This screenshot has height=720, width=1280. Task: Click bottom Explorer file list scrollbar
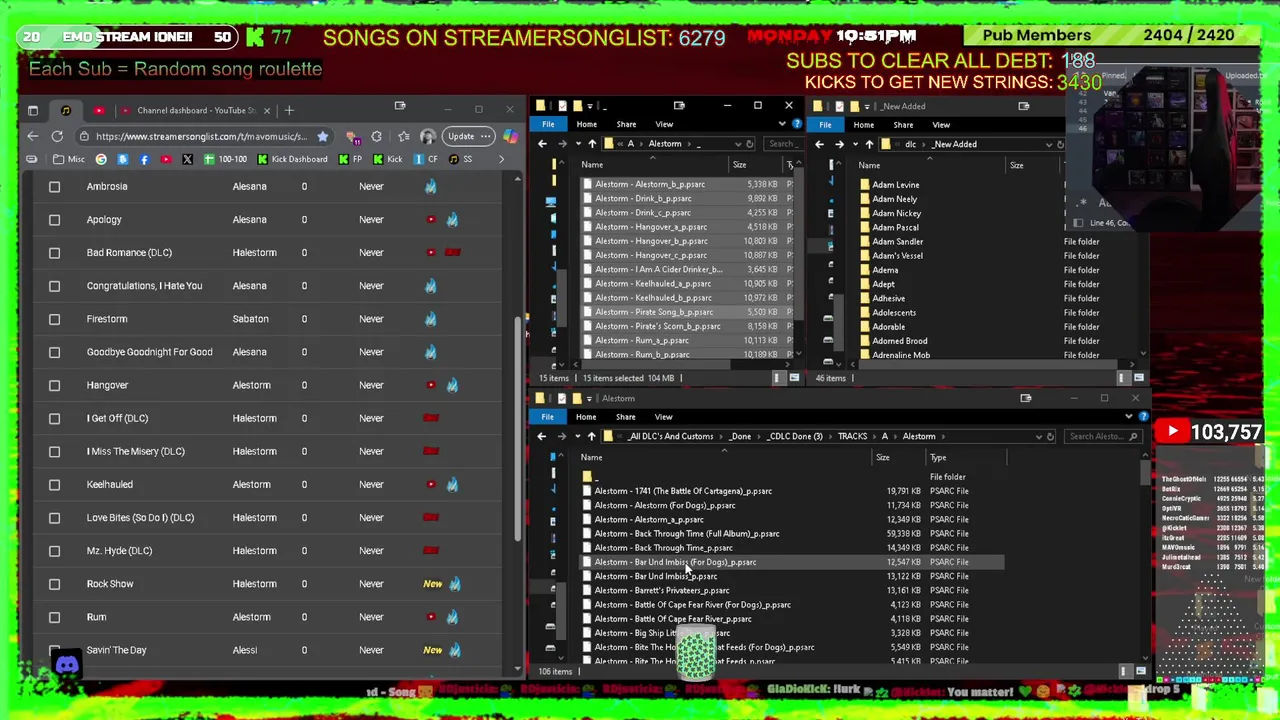[x=1144, y=473]
